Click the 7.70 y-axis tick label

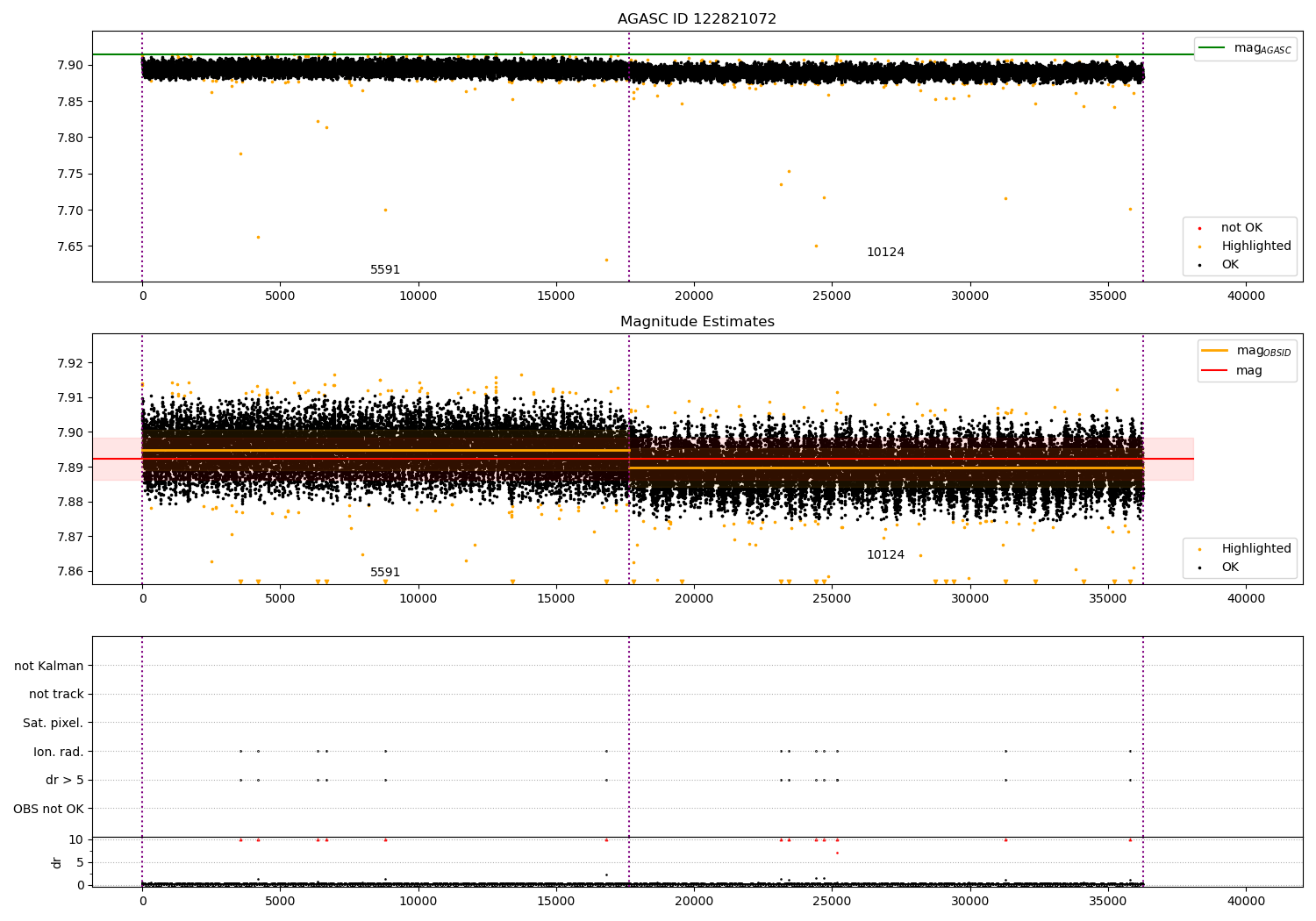(70, 211)
